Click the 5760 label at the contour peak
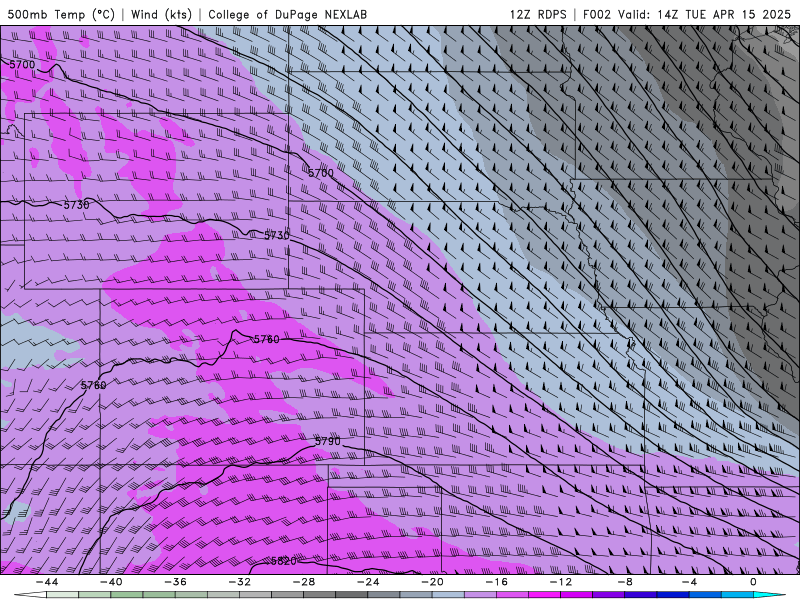Screen dimensions: 800x600 point(266,339)
